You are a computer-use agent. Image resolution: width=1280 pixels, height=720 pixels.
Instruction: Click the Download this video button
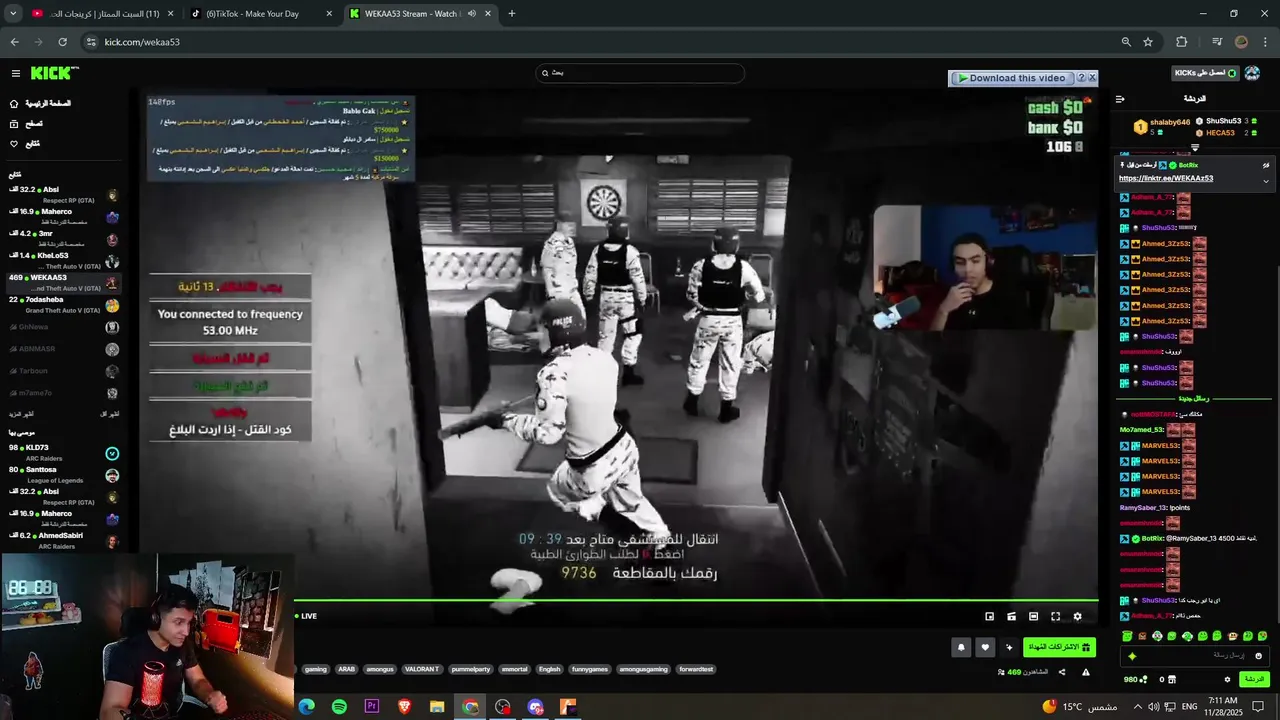coord(1011,78)
